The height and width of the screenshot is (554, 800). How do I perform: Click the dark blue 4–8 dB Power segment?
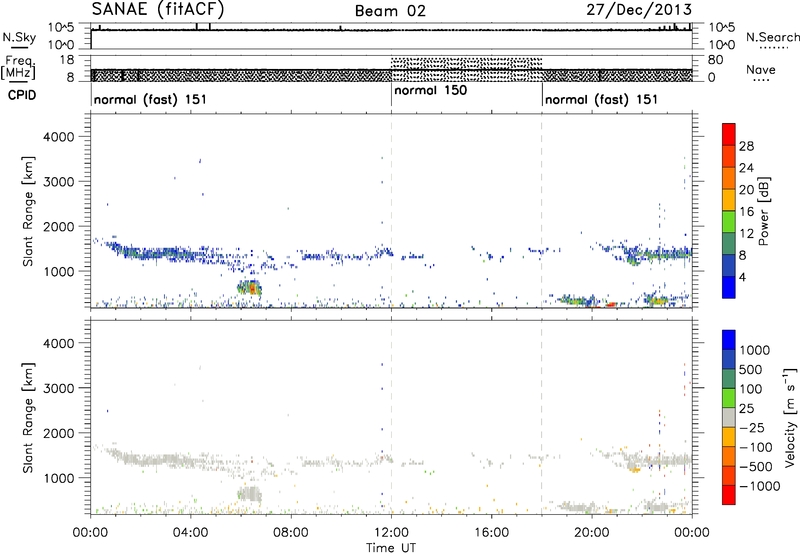click(x=729, y=265)
